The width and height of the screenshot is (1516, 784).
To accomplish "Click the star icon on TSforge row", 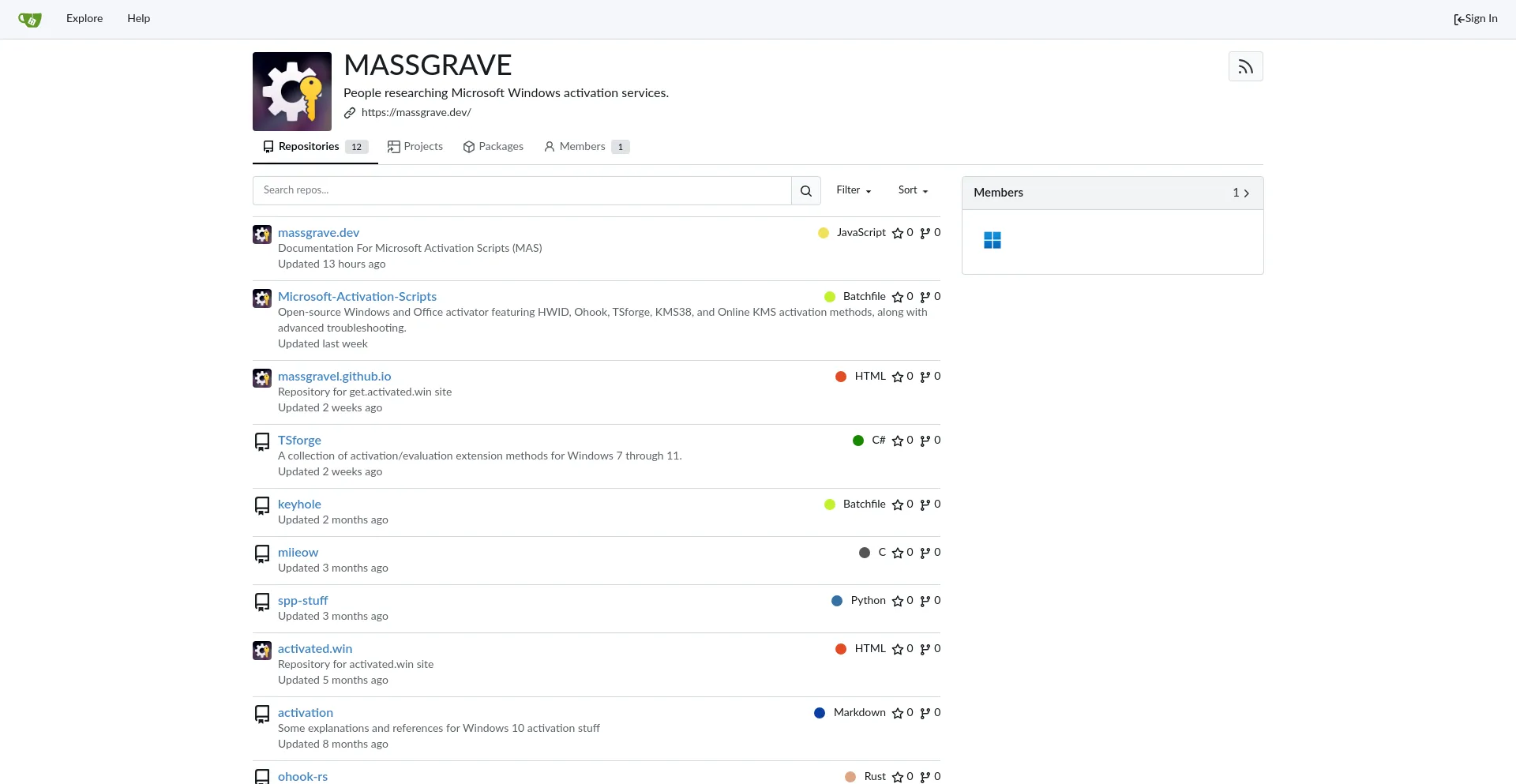I will [898, 441].
